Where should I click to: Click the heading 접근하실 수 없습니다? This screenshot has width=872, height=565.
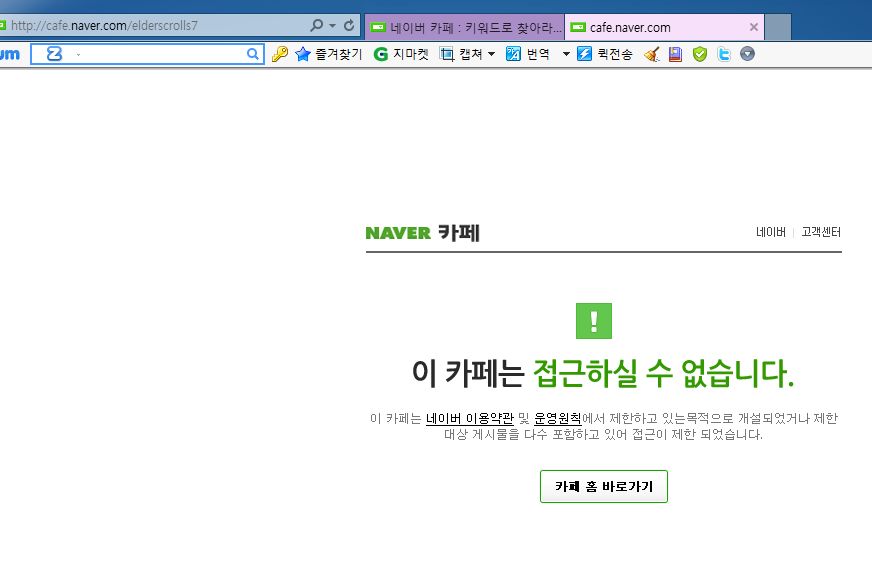[664, 373]
